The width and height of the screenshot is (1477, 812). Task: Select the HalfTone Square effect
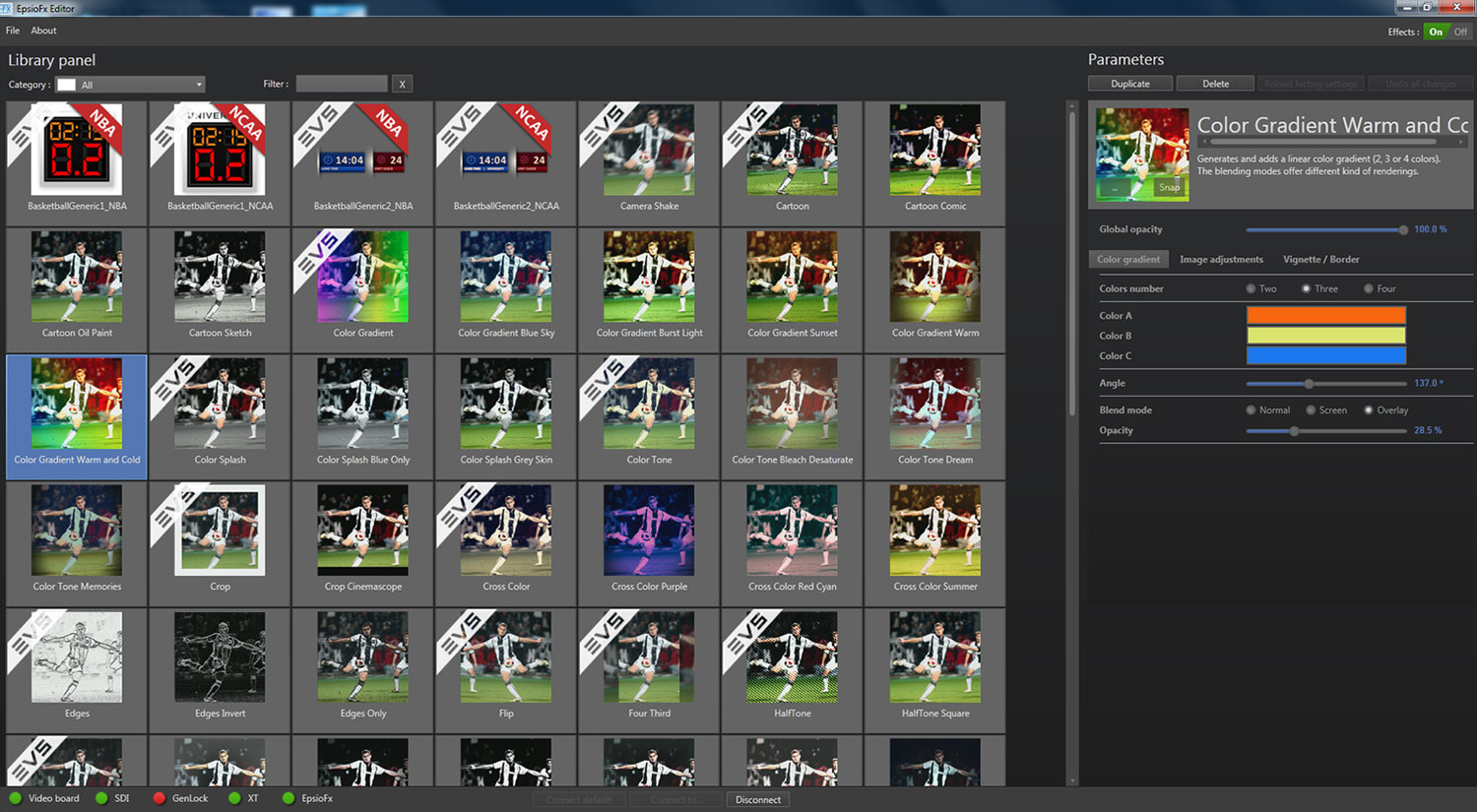click(935, 671)
